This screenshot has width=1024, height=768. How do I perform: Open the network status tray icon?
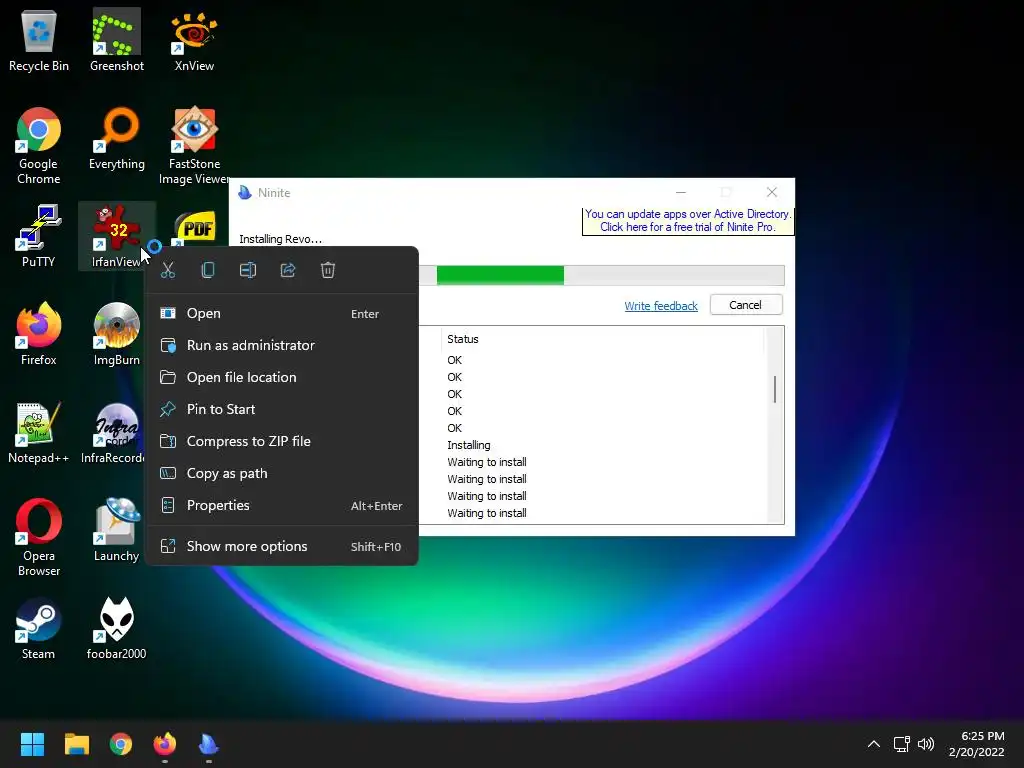902,744
